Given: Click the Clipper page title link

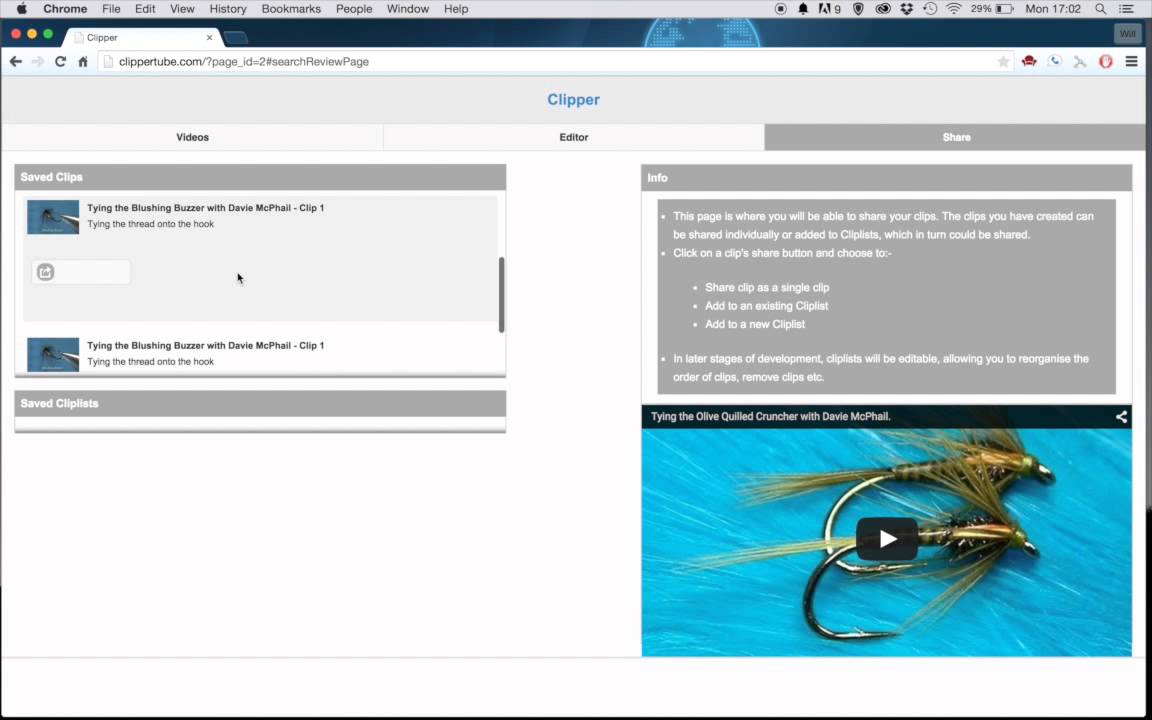Looking at the screenshot, I should tap(573, 100).
